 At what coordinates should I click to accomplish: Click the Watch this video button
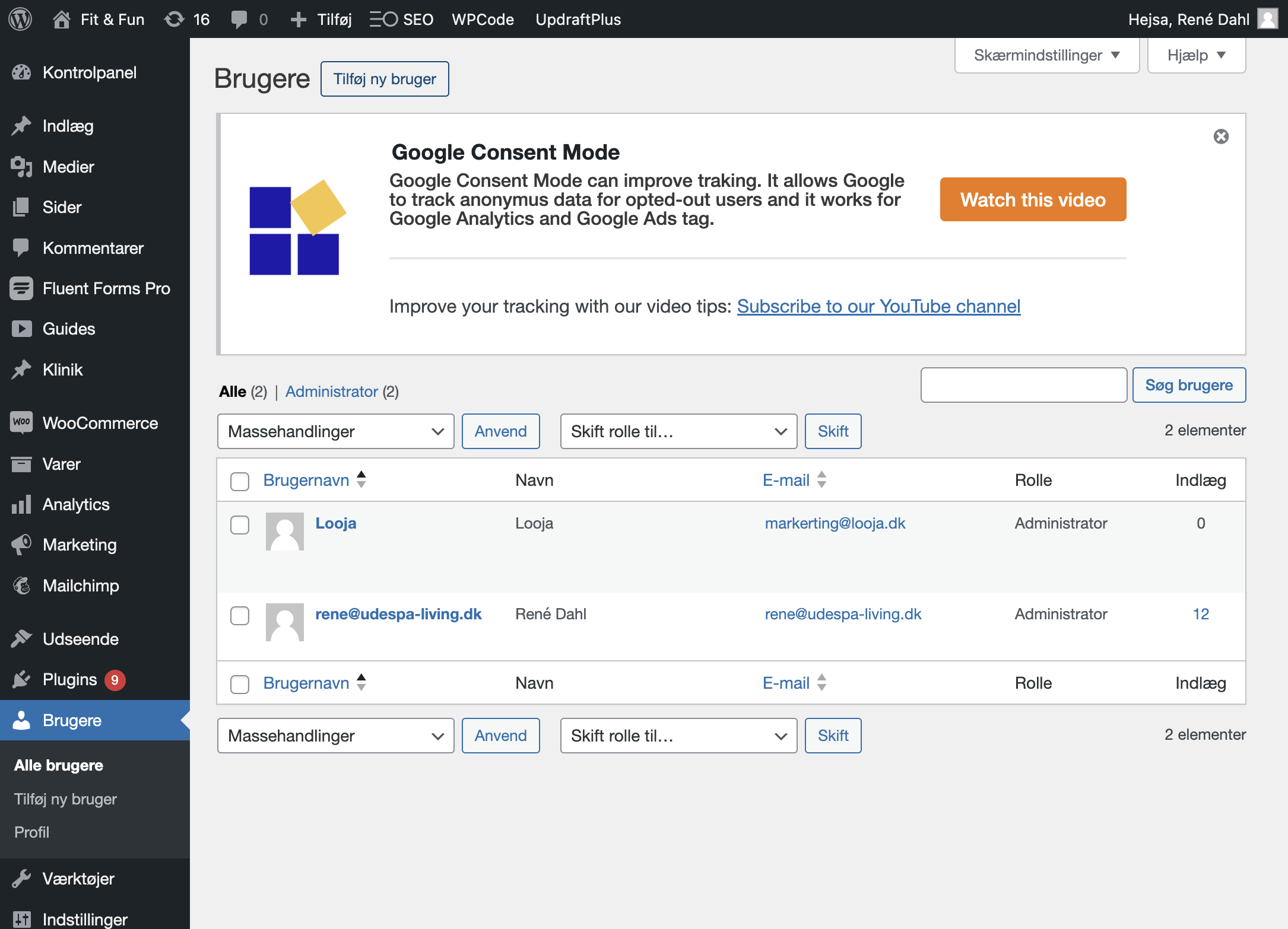[x=1033, y=199]
